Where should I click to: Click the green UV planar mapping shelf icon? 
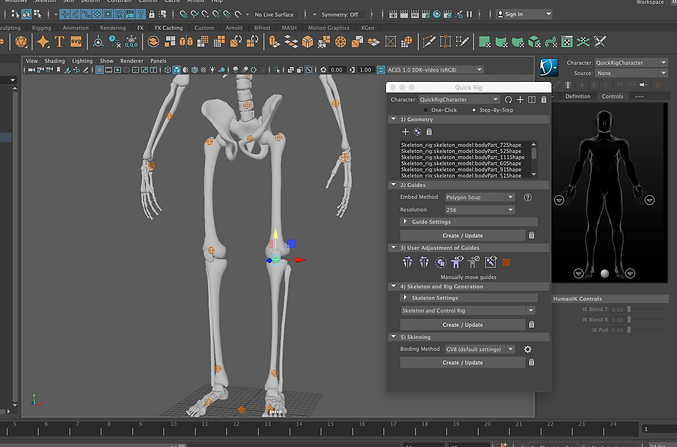coord(484,42)
